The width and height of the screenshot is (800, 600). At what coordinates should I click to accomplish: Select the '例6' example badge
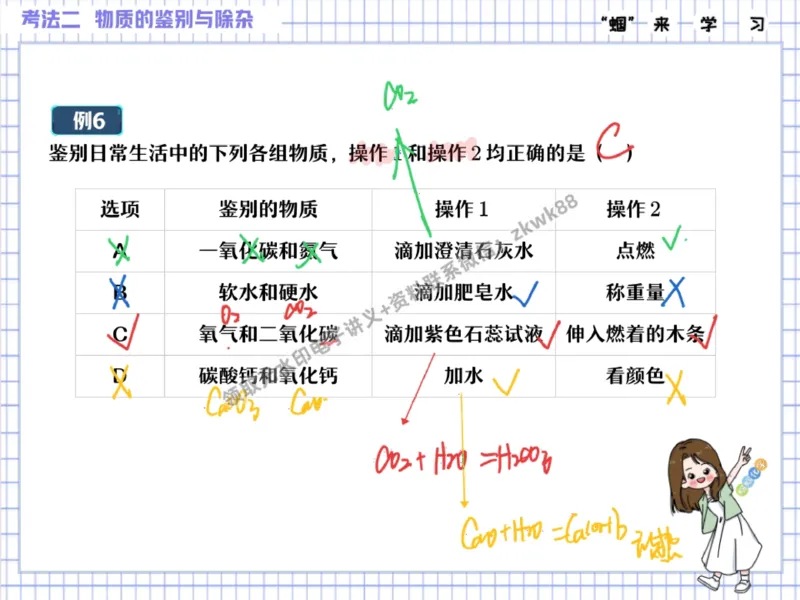coord(87,120)
